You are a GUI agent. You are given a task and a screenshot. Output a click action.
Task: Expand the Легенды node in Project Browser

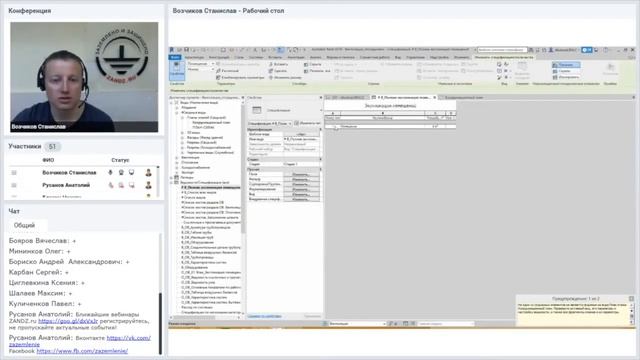pos(172,178)
